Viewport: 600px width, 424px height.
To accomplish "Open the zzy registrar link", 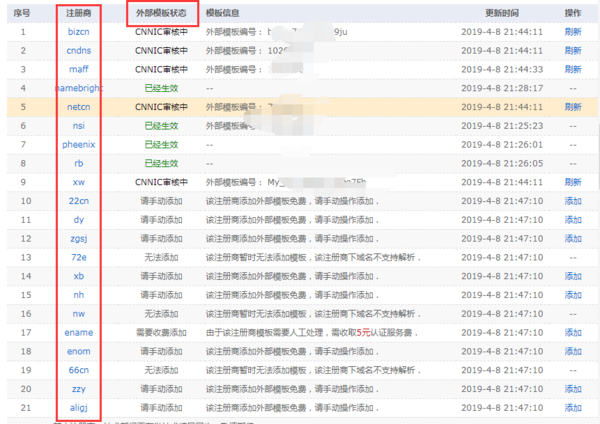I will pyautogui.click(x=78, y=389).
